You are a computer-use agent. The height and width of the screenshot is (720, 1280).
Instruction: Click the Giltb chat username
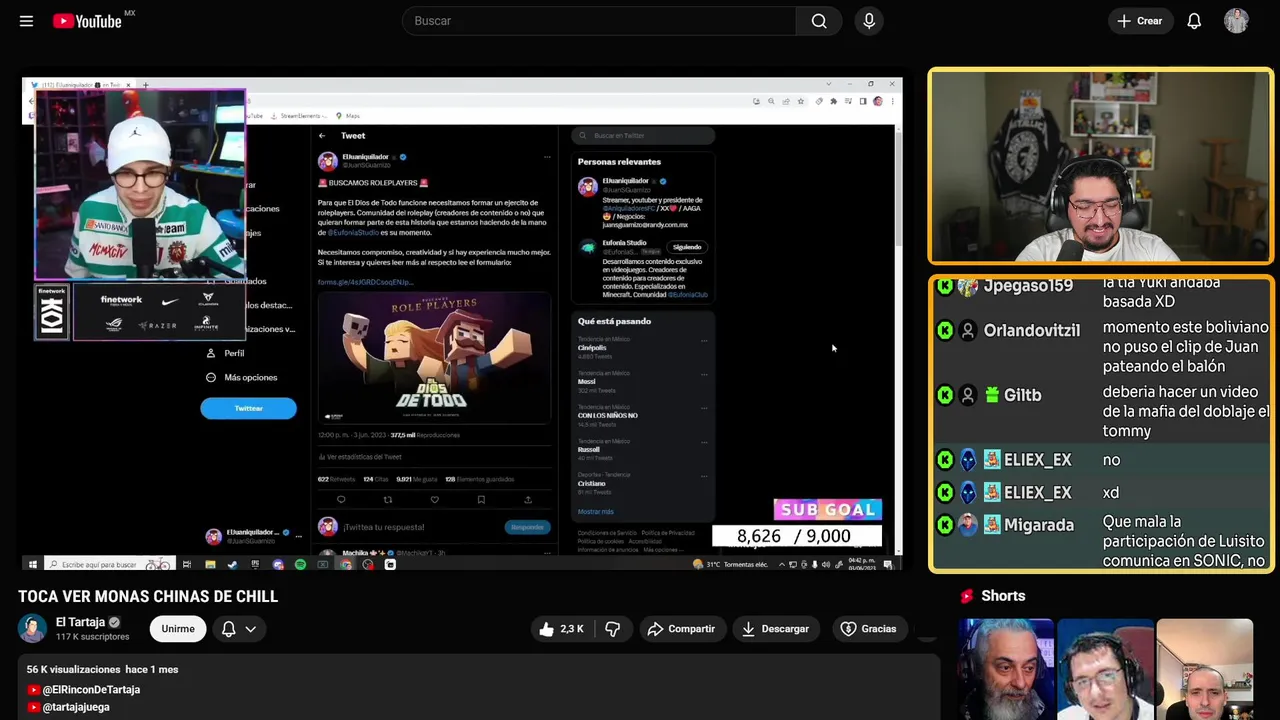pyautogui.click(x=1022, y=396)
